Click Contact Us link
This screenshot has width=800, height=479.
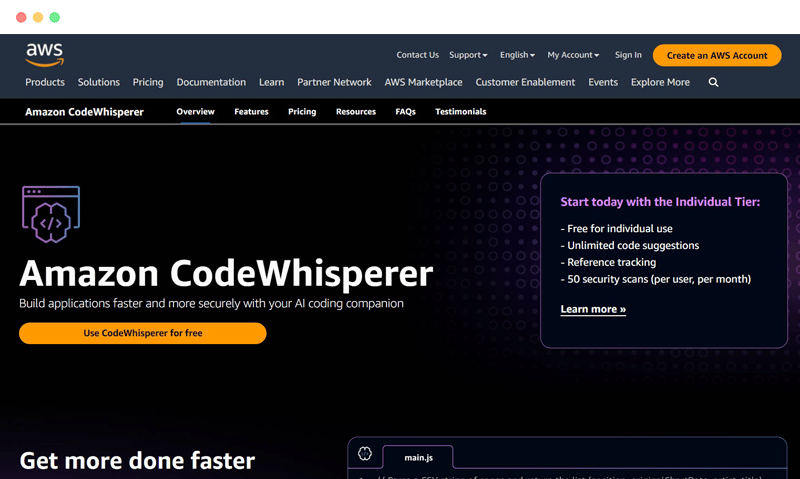coord(417,55)
